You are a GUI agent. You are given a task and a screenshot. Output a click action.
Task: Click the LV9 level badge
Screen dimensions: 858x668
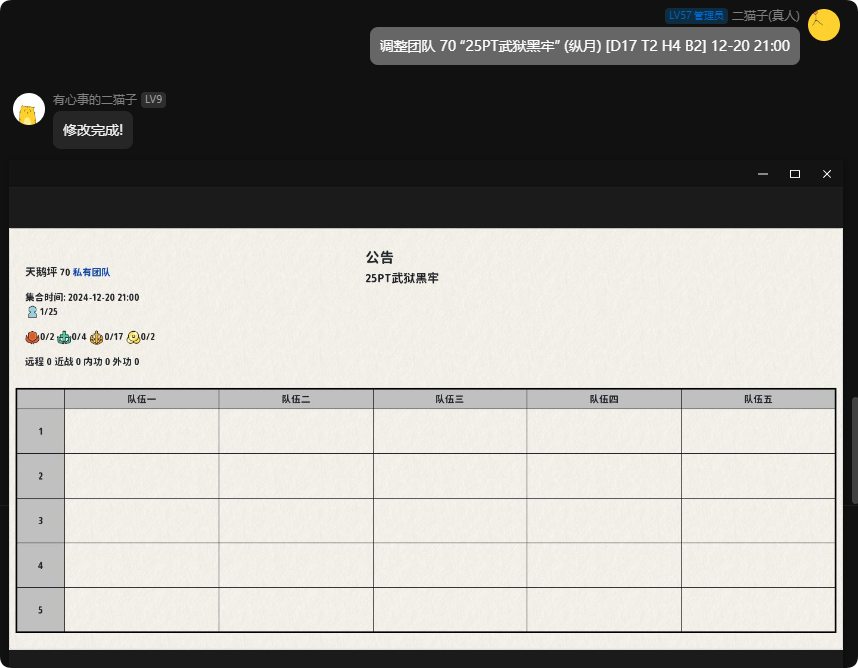tap(153, 99)
